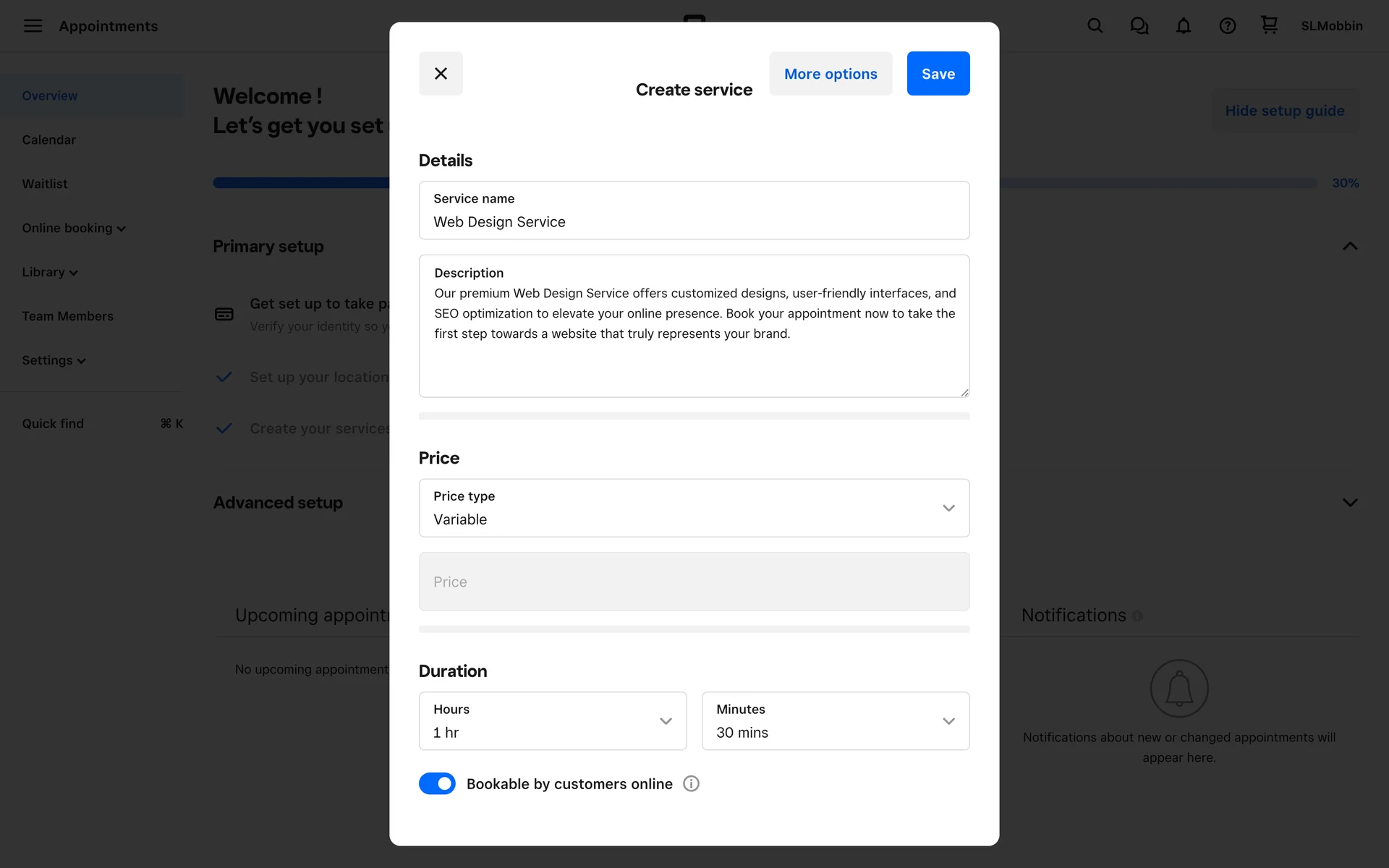The image size is (1389, 868).
Task: Close the Create service dialog
Action: (x=441, y=73)
